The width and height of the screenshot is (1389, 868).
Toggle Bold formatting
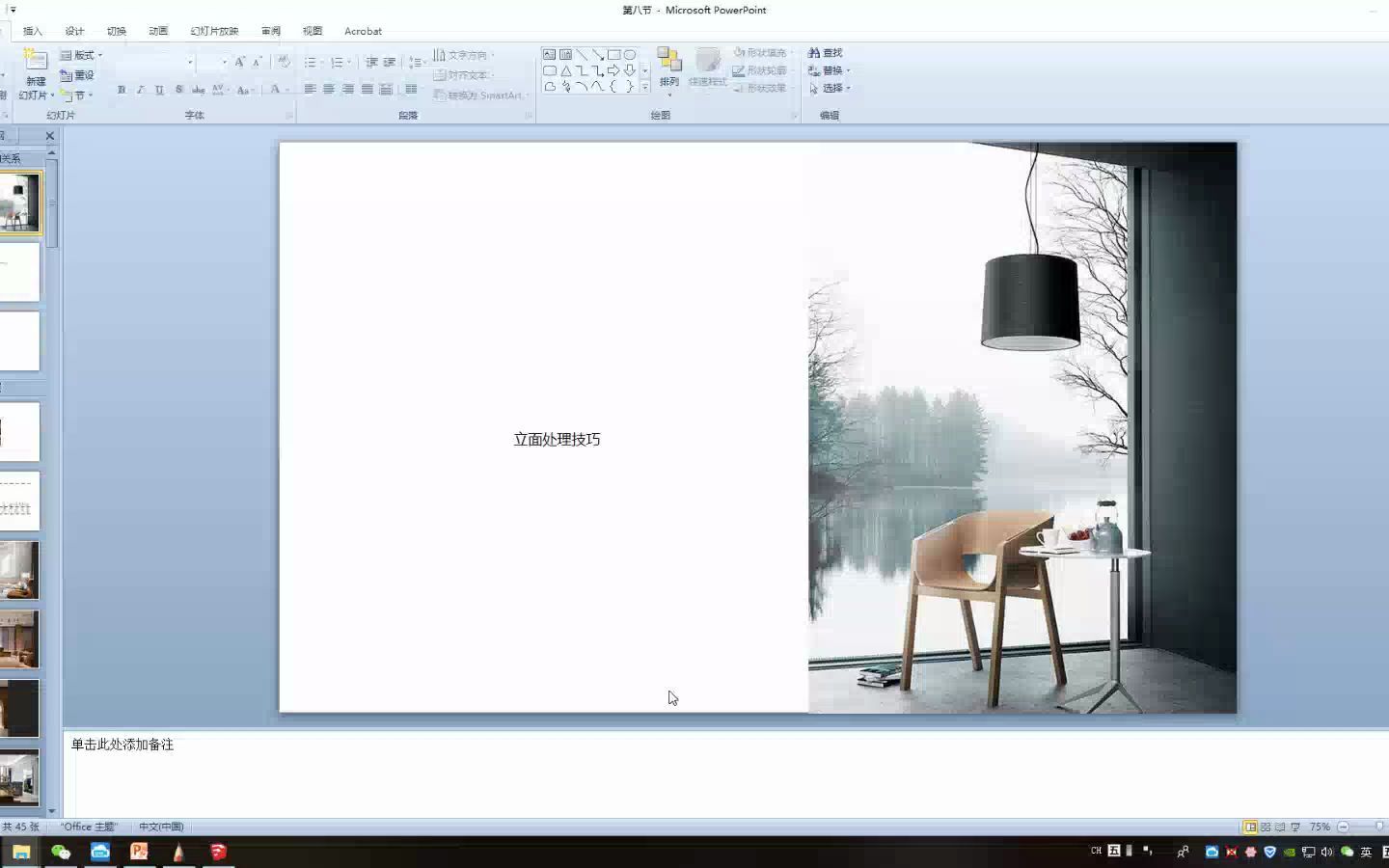point(121,90)
